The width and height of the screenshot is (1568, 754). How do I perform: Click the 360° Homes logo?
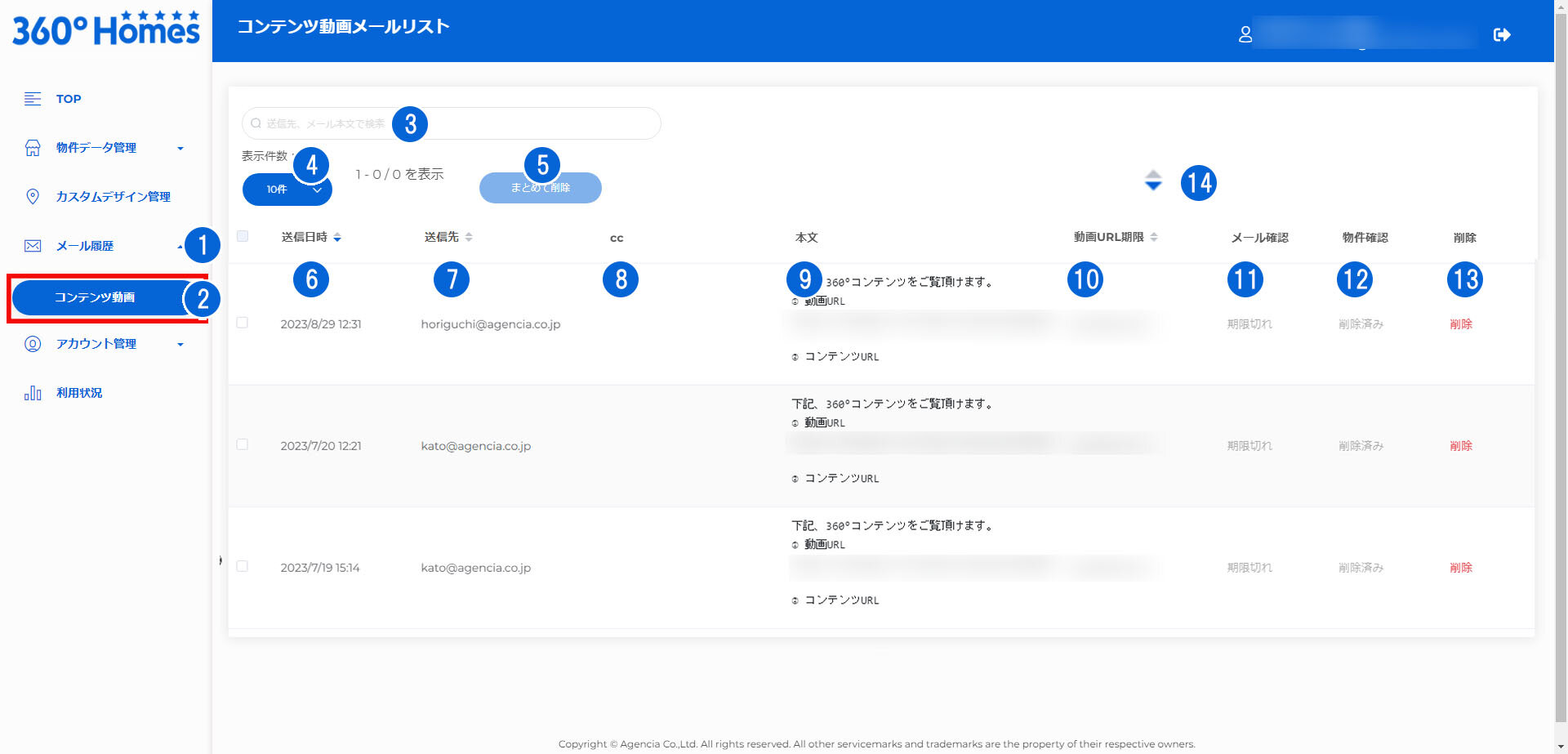105,29
